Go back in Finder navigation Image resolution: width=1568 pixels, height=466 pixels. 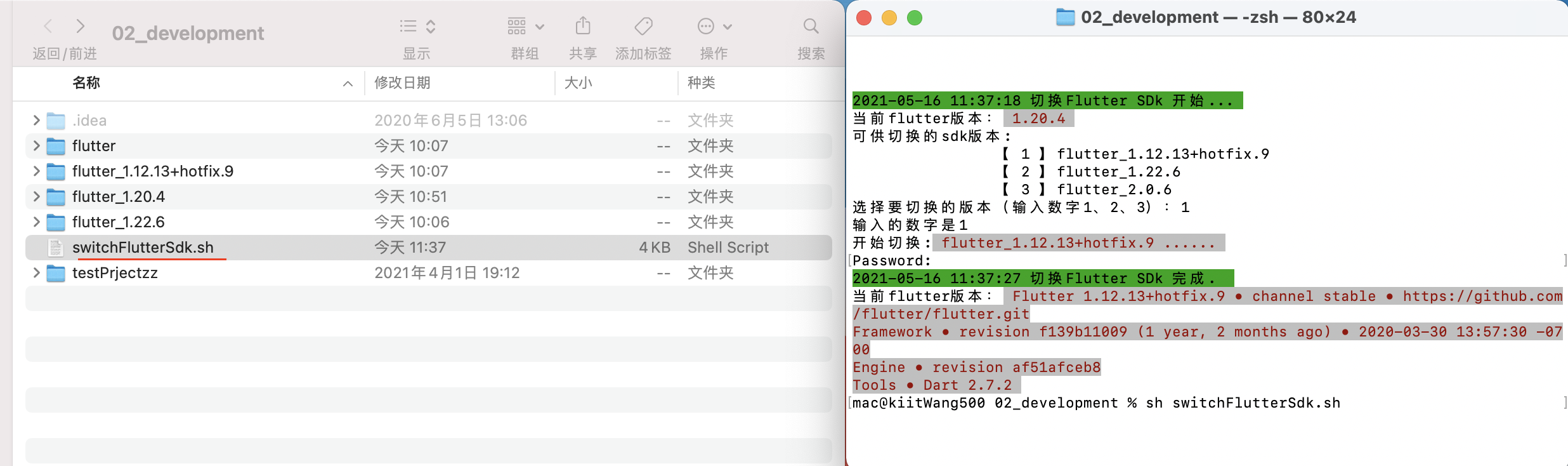click(x=48, y=26)
